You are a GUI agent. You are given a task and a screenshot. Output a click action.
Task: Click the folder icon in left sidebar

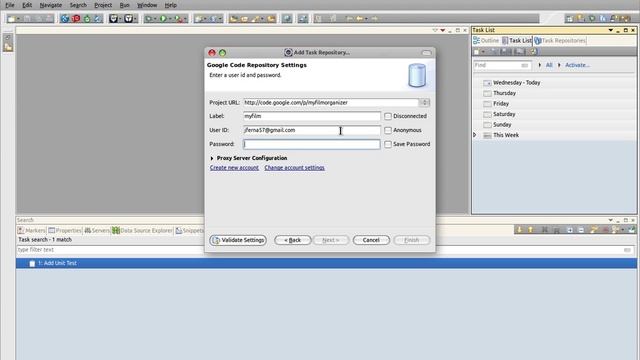pyautogui.click(x=8, y=47)
